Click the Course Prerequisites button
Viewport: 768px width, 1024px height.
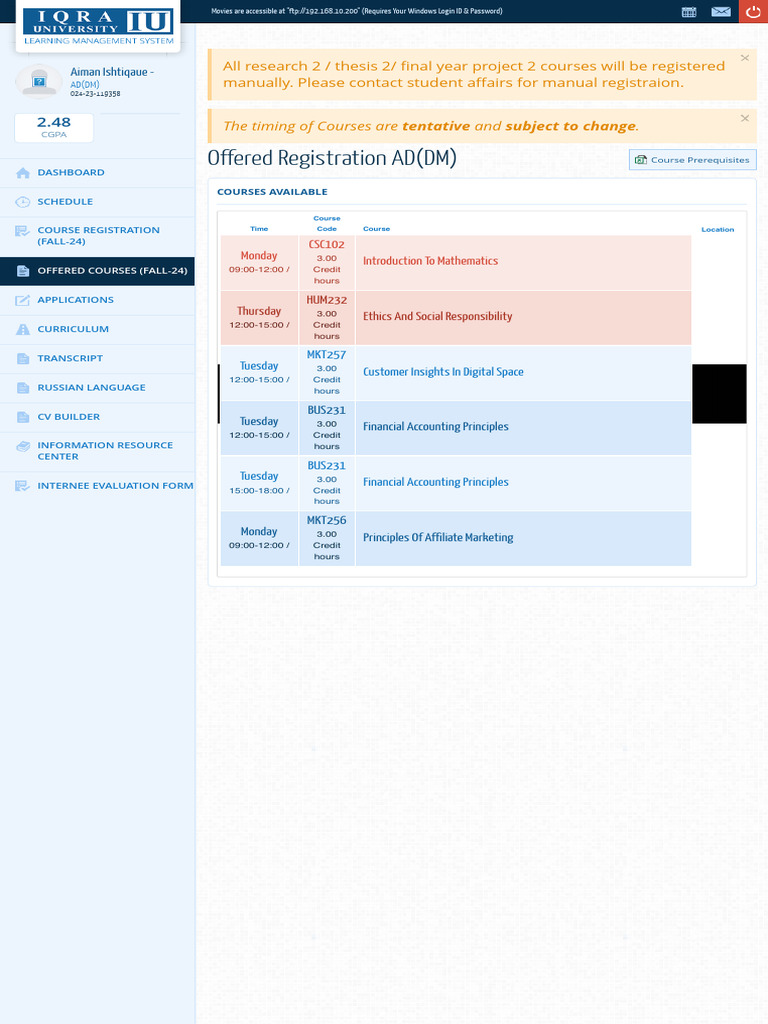coord(692,160)
